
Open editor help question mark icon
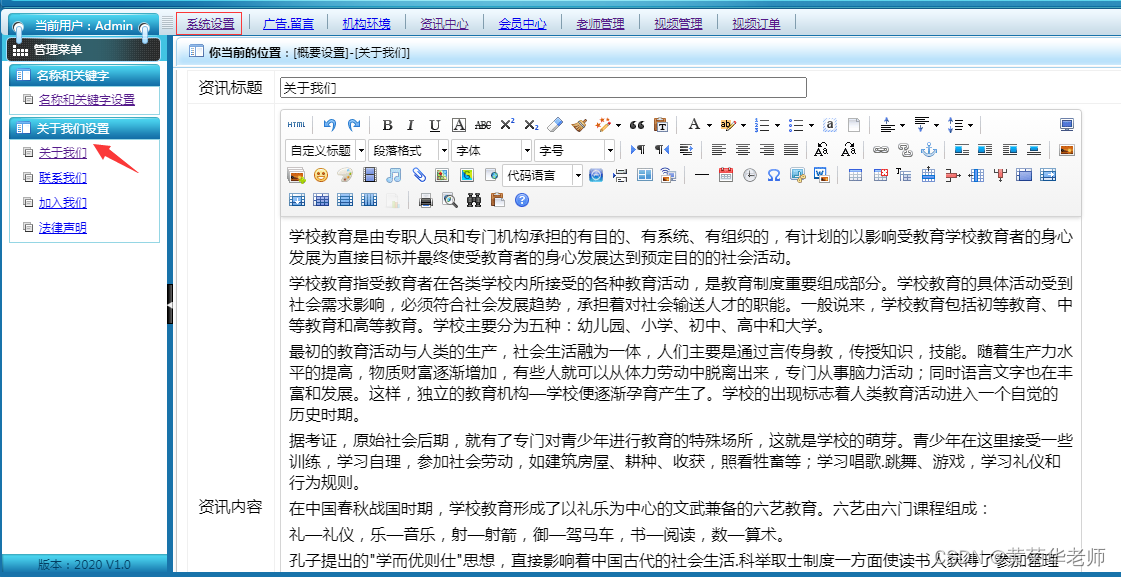(521, 200)
